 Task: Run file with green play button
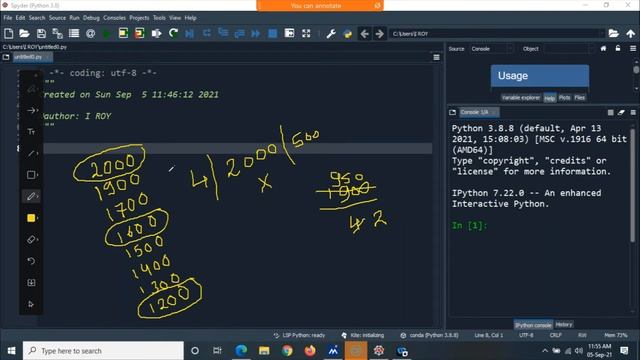[x=107, y=33]
